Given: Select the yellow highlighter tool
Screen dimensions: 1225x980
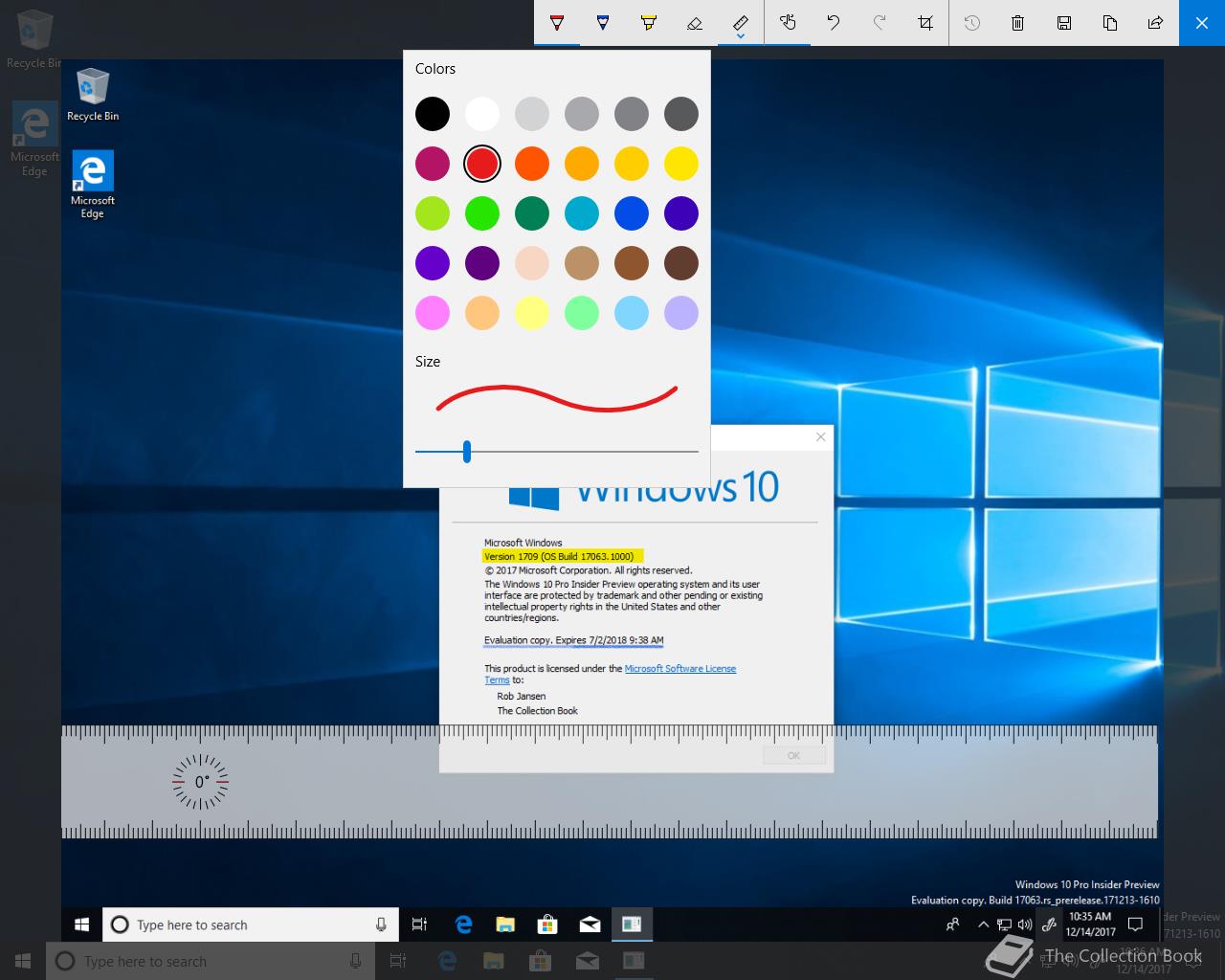Looking at the screenshot, I should click(x=649, y=22).
